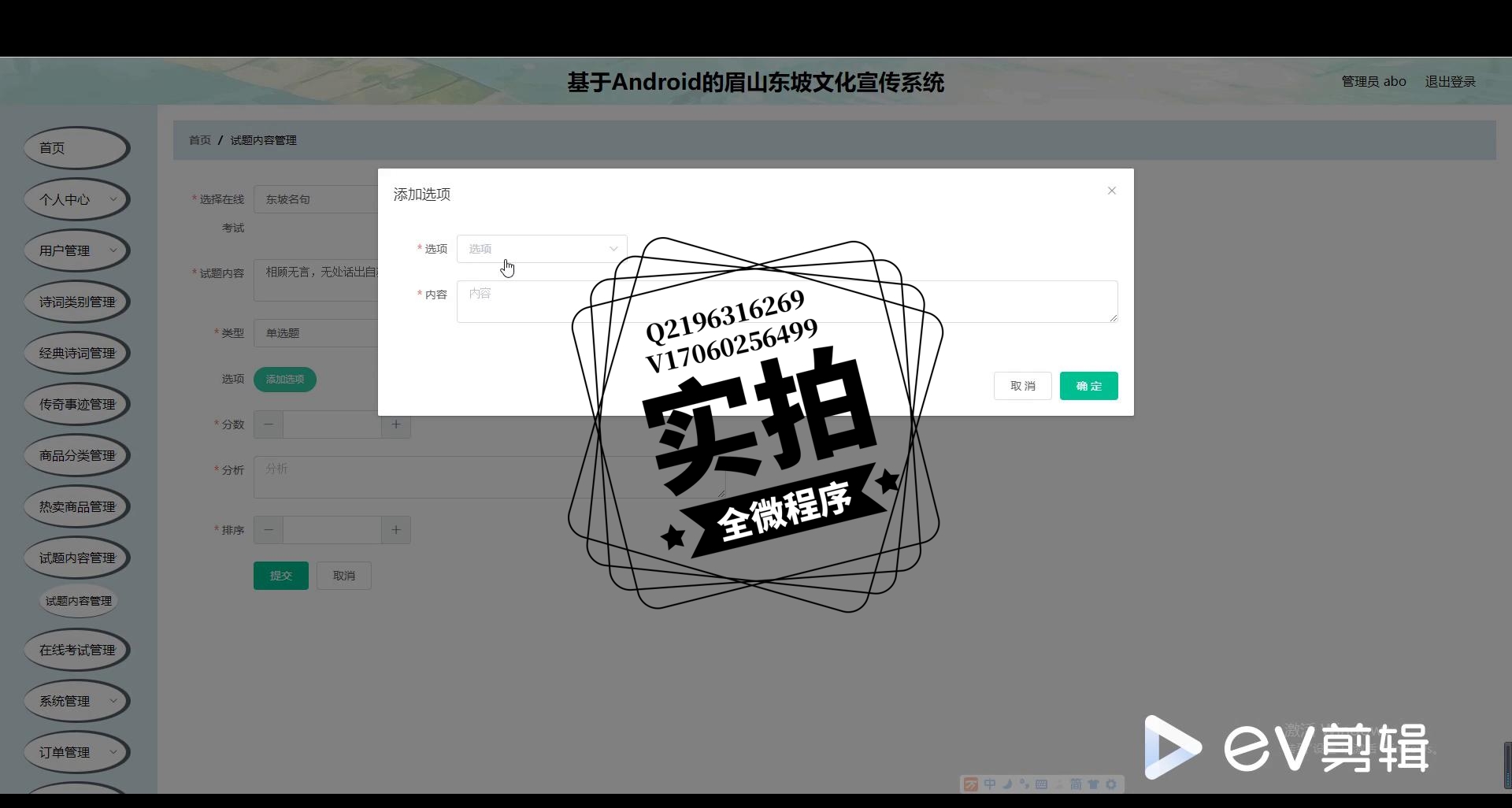
Task: Decrease 排序 with the minus button
Action: [269, 530]
